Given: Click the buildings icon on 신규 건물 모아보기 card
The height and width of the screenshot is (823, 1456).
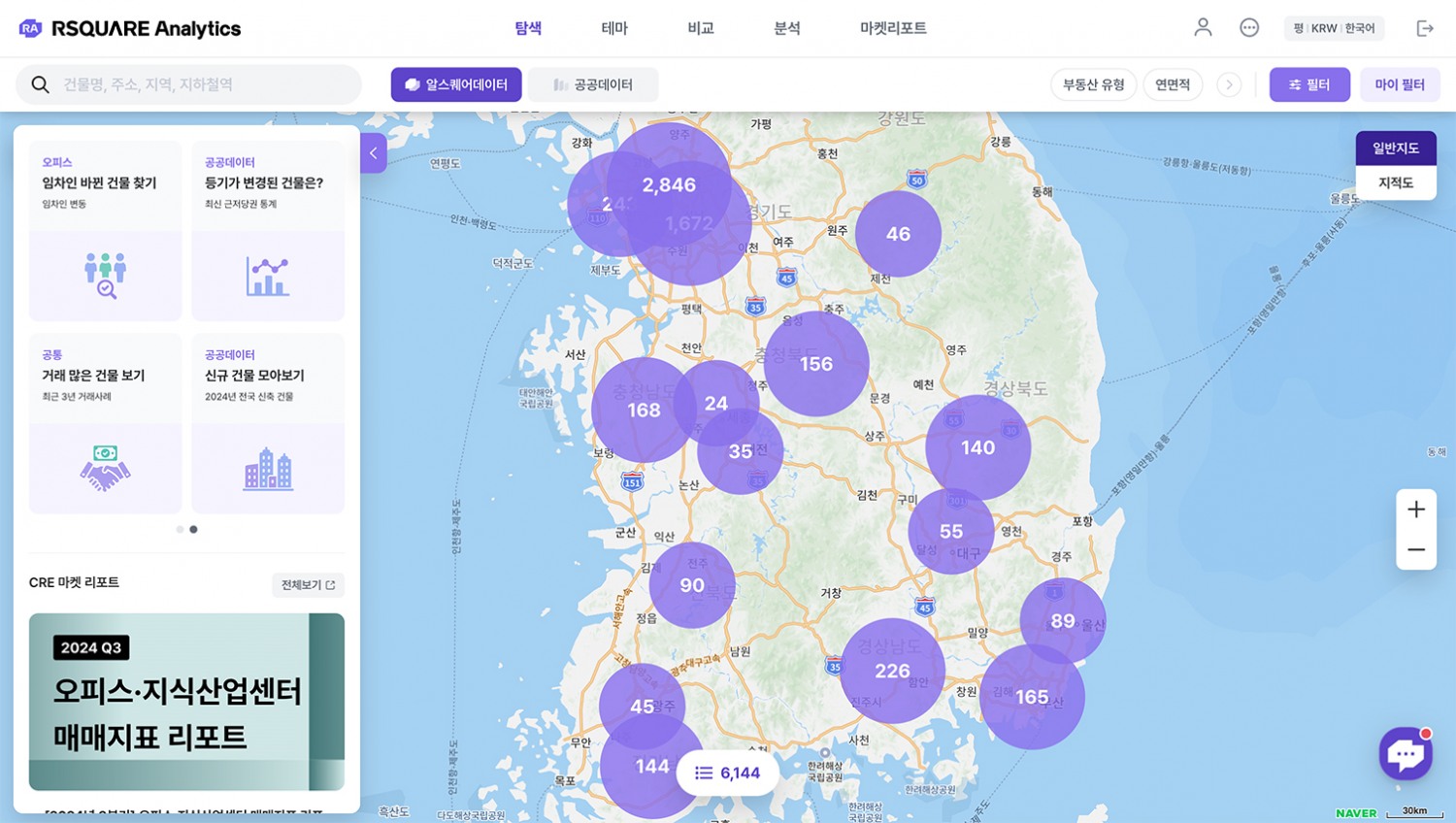Looking at the screenshot, I should (x=268, y=468).
